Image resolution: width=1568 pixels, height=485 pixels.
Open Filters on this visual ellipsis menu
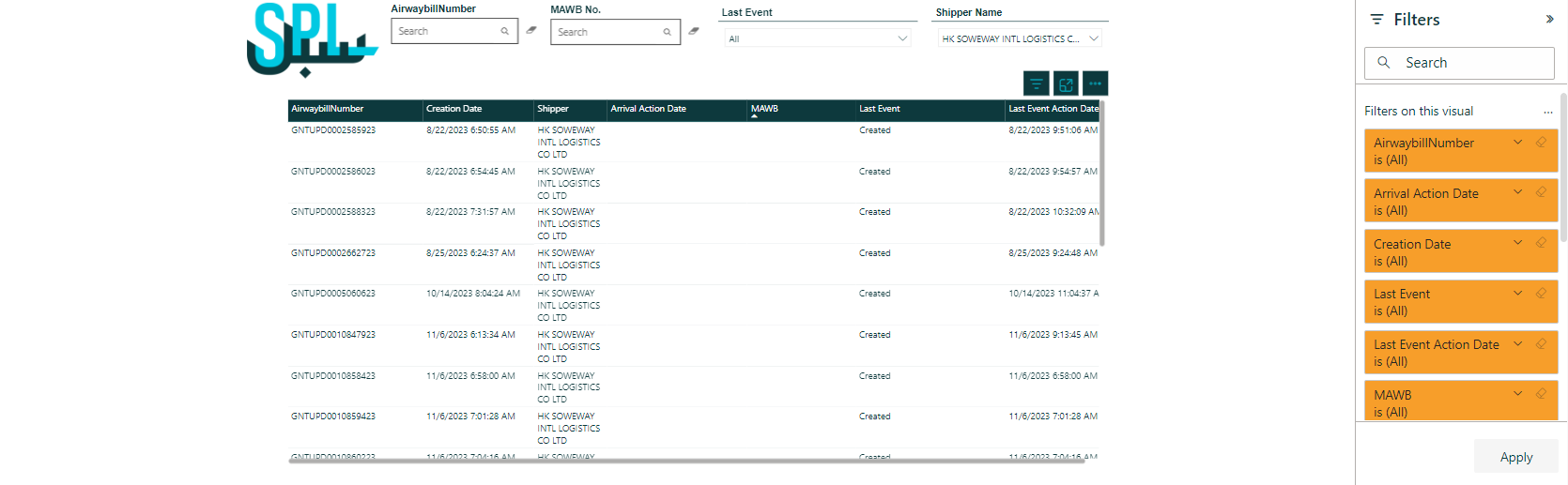tap(1547, 112)
